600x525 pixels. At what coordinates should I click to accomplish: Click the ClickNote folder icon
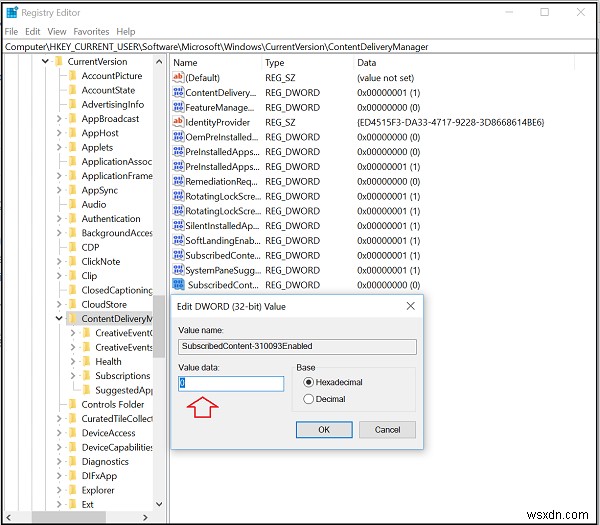pos(72,261)
